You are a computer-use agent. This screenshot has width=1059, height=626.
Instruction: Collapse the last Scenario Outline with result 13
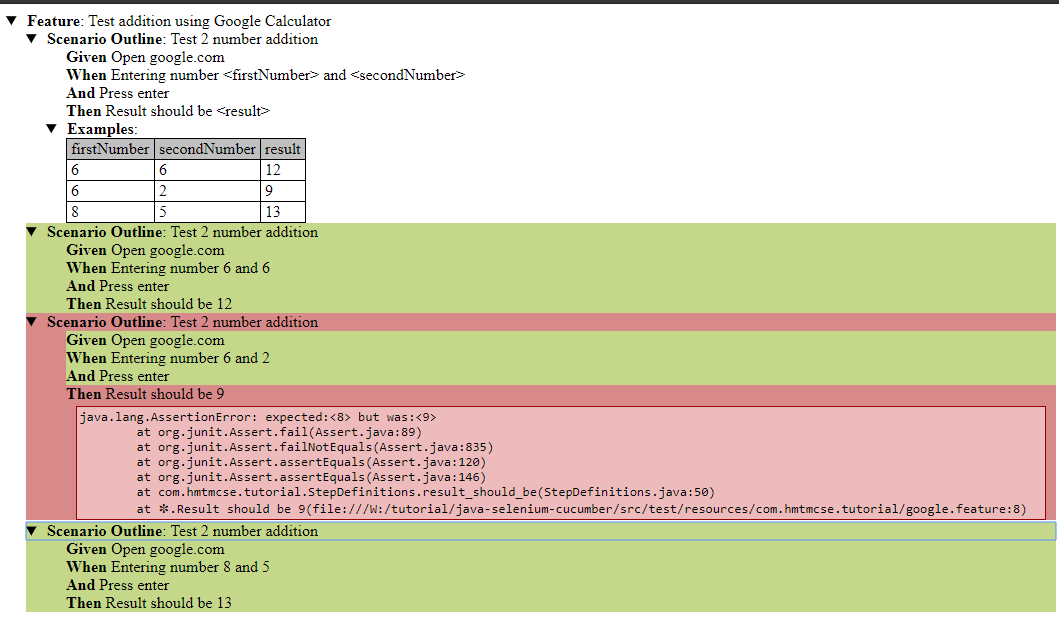31,530
